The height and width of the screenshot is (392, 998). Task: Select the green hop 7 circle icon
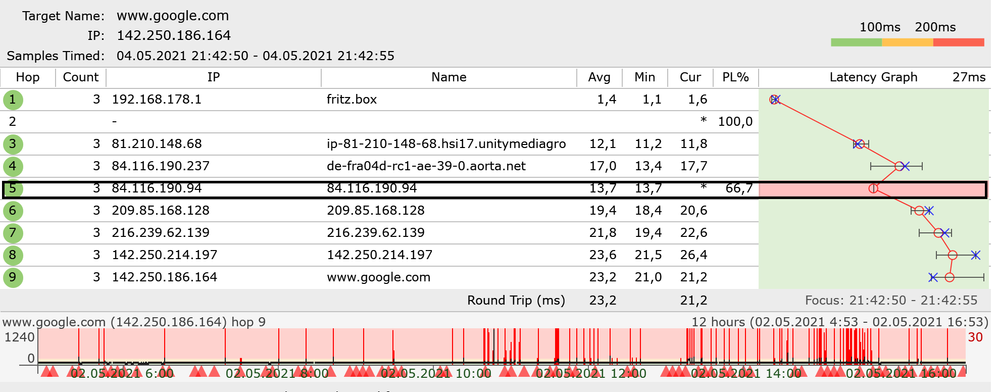click(12, 233)
